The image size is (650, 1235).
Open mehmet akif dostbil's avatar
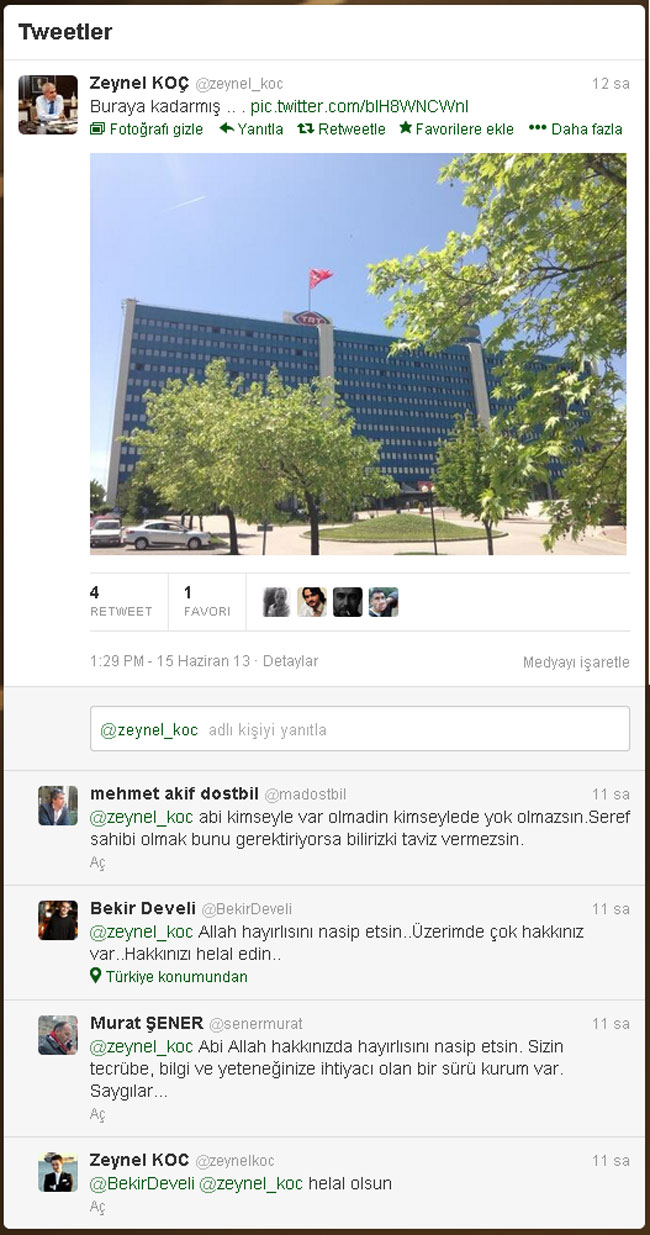pyautogui.click(x=58, y=805)
